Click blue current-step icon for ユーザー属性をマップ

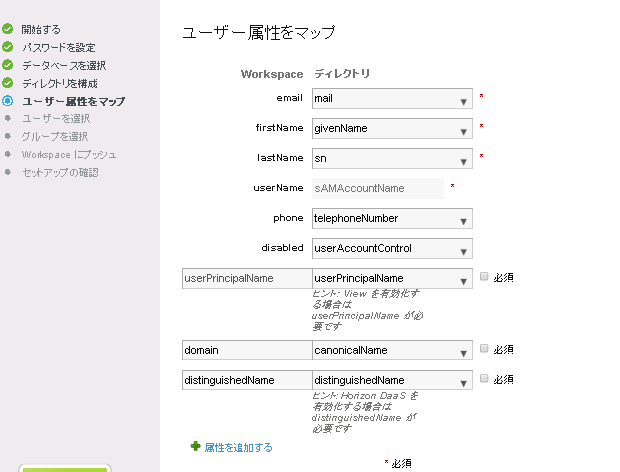coord(8,101)
